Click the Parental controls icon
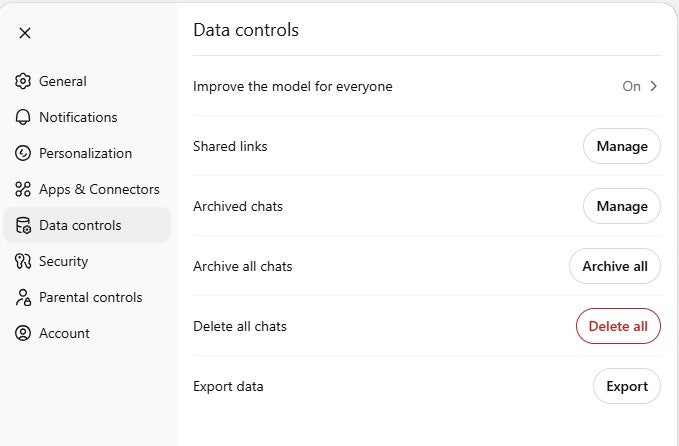The height and width of the screenshot is (446, 679). (x=23, y=297)
